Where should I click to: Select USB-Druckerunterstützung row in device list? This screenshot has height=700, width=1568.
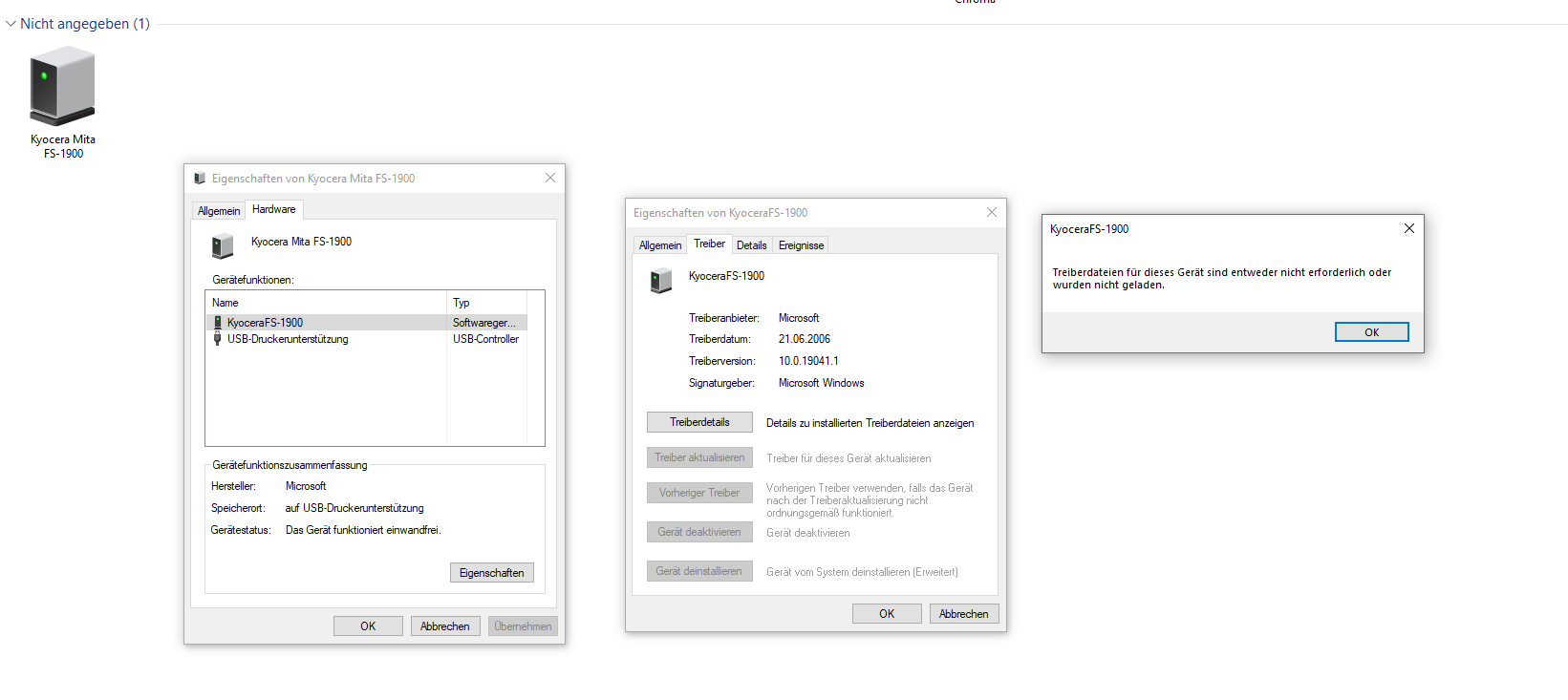tap(367, 339)
